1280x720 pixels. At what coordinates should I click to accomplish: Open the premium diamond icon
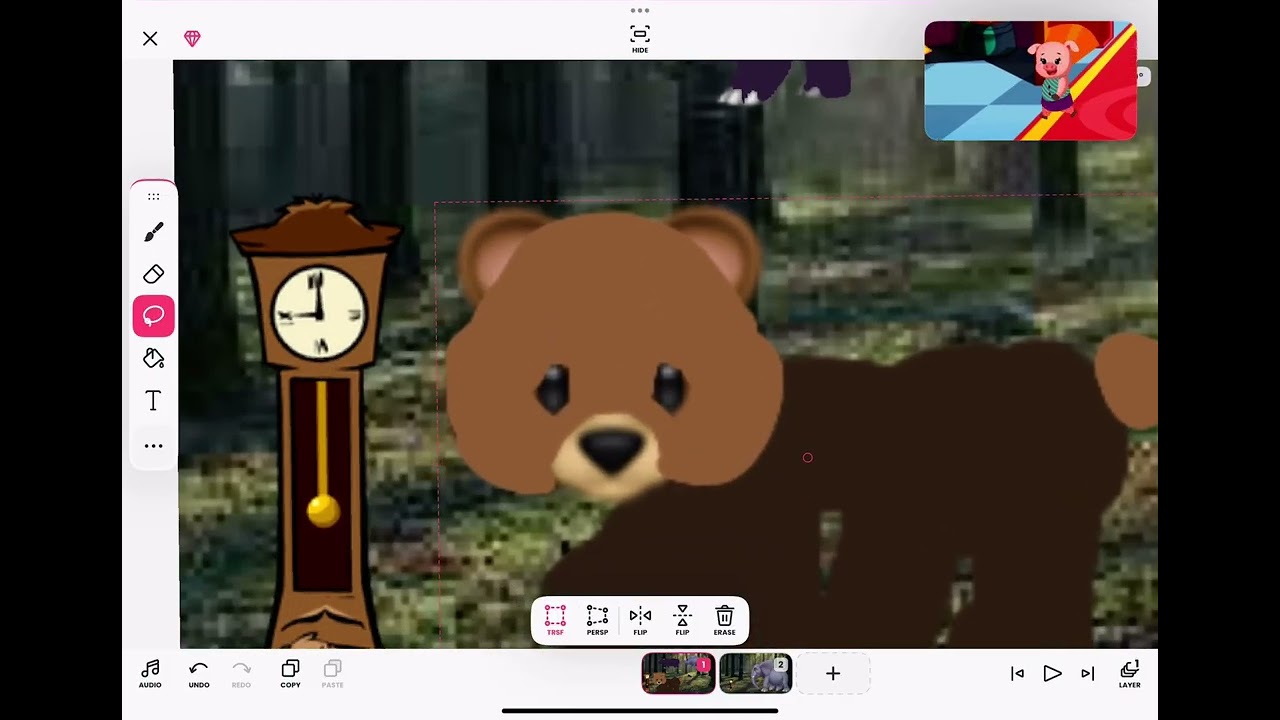(192, 38)
